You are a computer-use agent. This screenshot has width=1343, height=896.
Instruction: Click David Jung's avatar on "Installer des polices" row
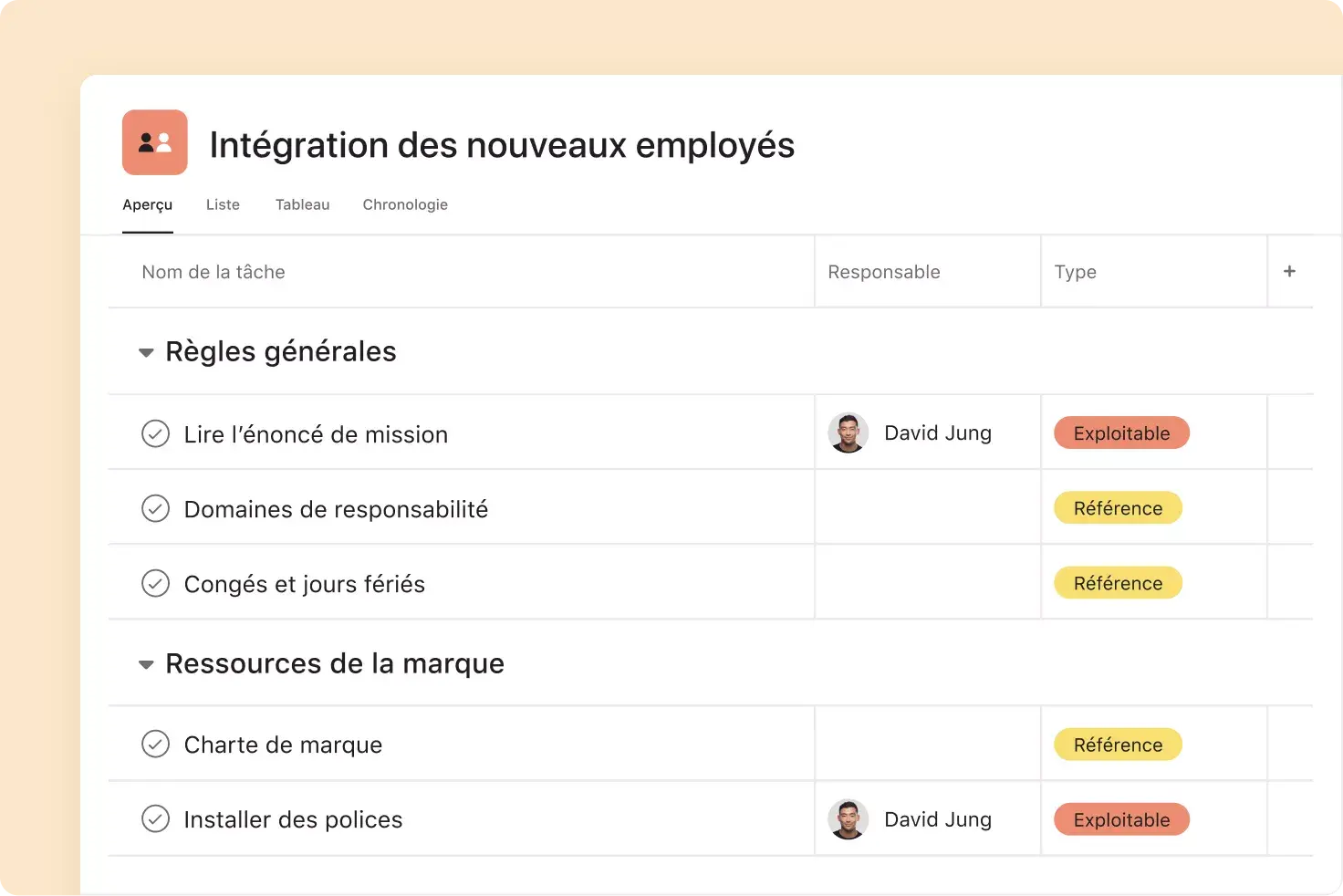848,818
